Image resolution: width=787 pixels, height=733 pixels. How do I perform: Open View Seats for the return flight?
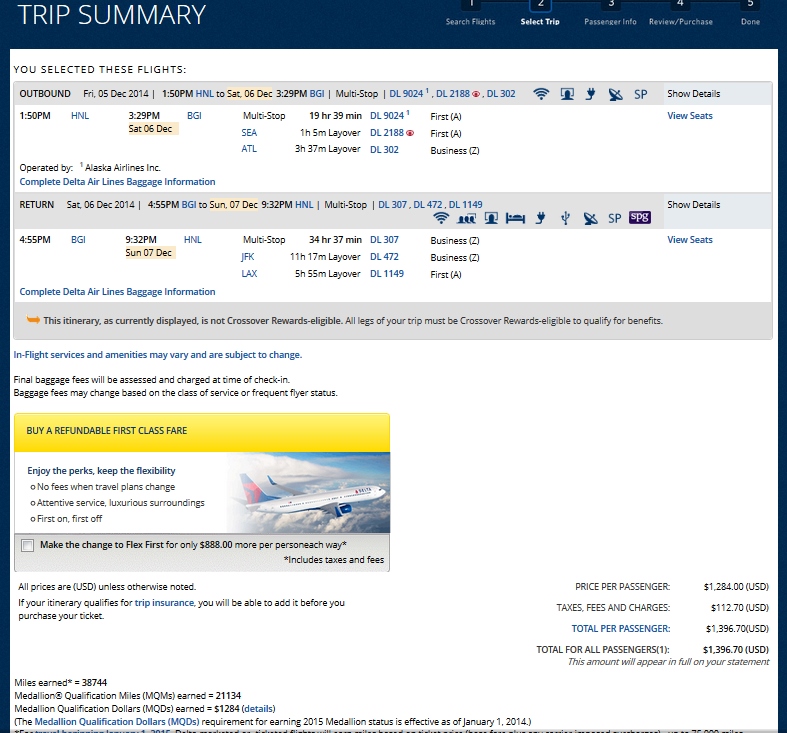tap(690, 240)
